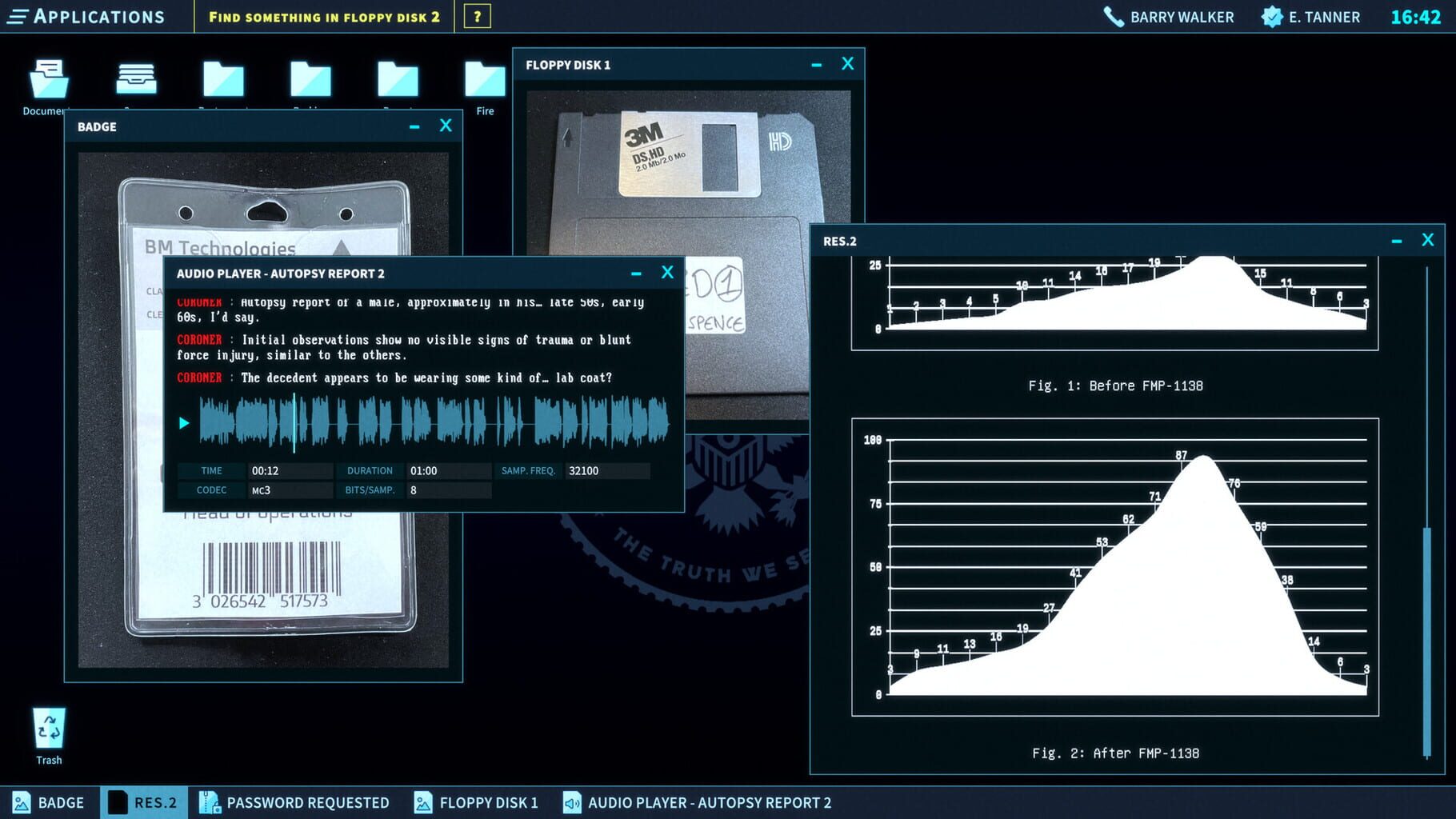Open the Documents folder icon

(48, 78)
